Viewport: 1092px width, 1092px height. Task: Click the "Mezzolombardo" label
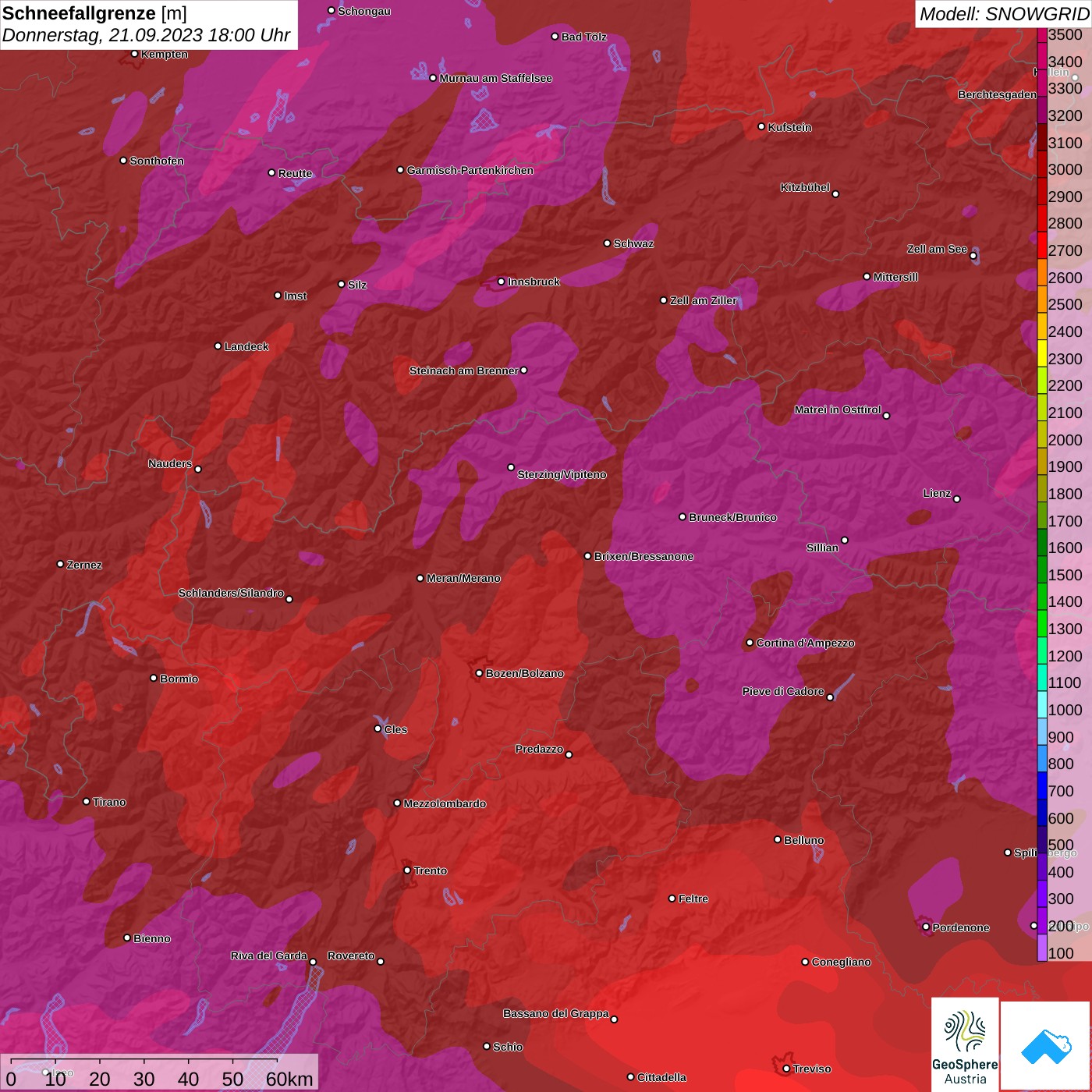(x=445, y=803)
